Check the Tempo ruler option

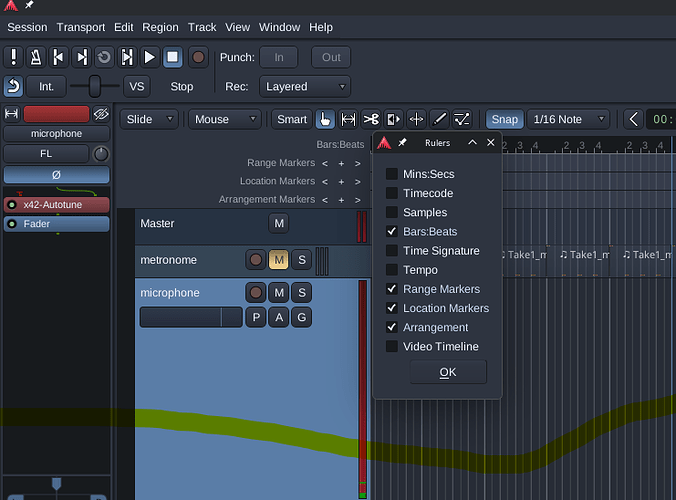point(392,270)
